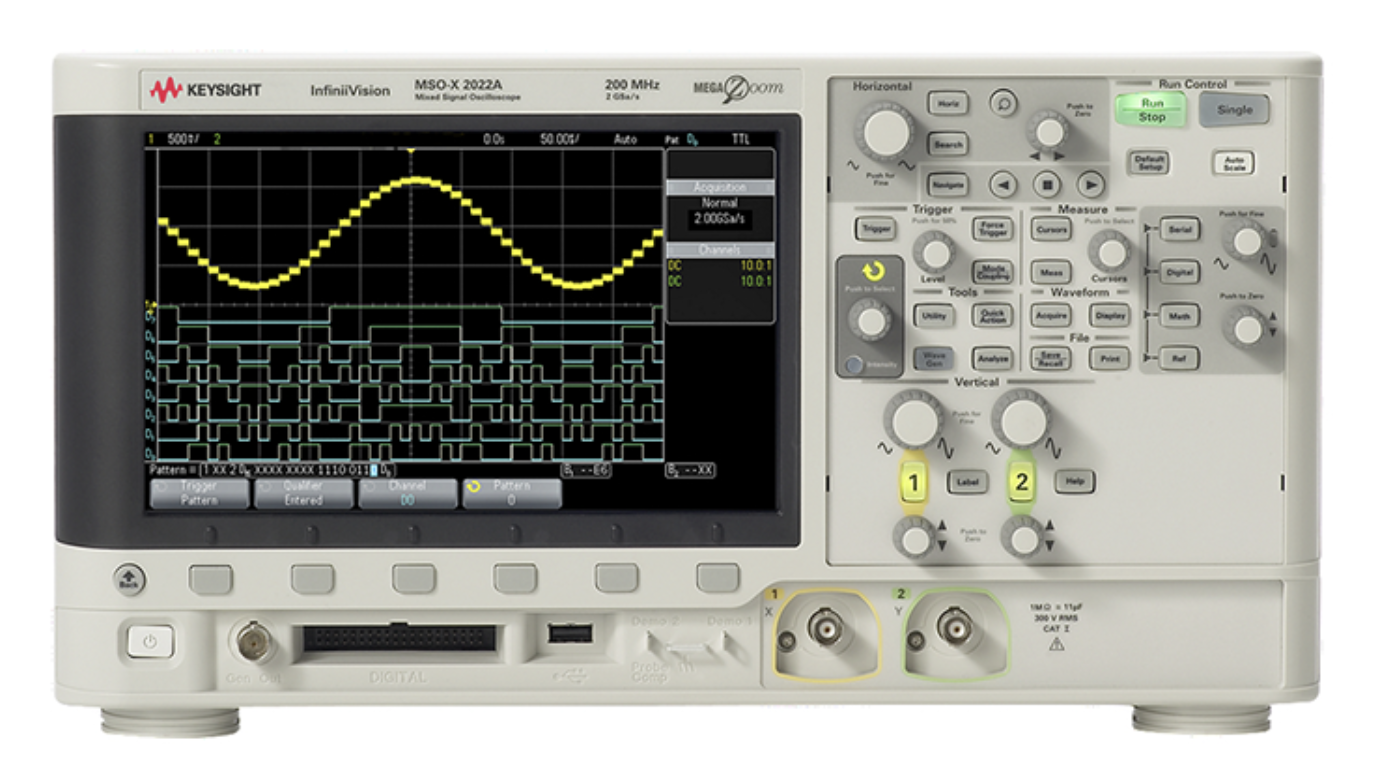Screen dimensions: 1380x778
Task: Toggle the Serial decode key
Action: point(1180,230)
